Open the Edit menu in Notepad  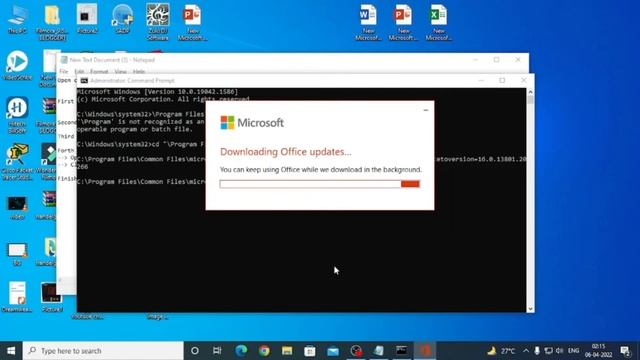(x=79, y=71)
